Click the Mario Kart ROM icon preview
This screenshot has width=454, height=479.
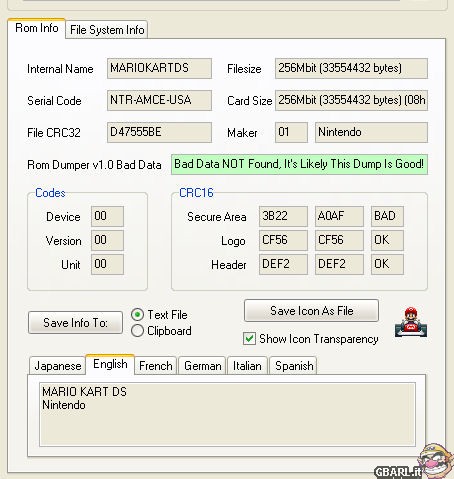[411, 322]
